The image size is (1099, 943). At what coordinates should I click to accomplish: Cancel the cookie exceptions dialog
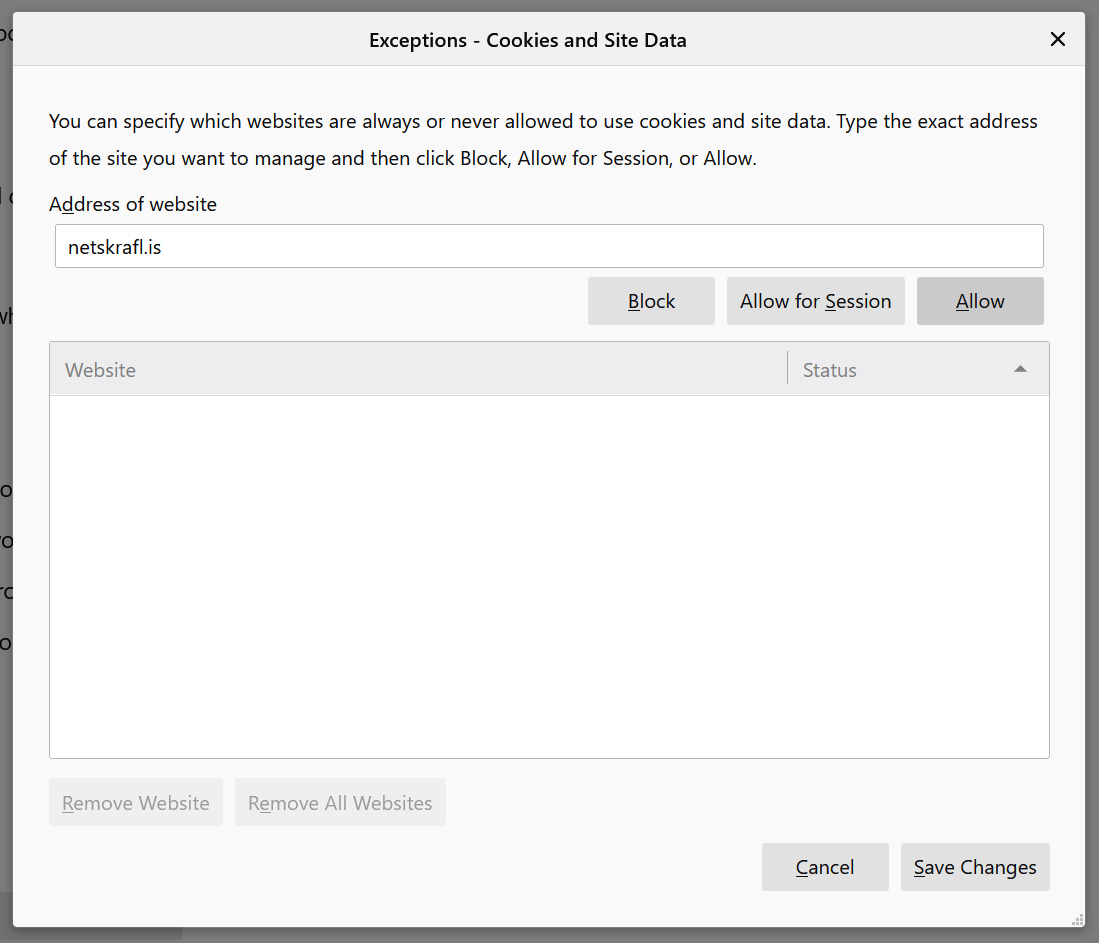[x=824, y=867]
